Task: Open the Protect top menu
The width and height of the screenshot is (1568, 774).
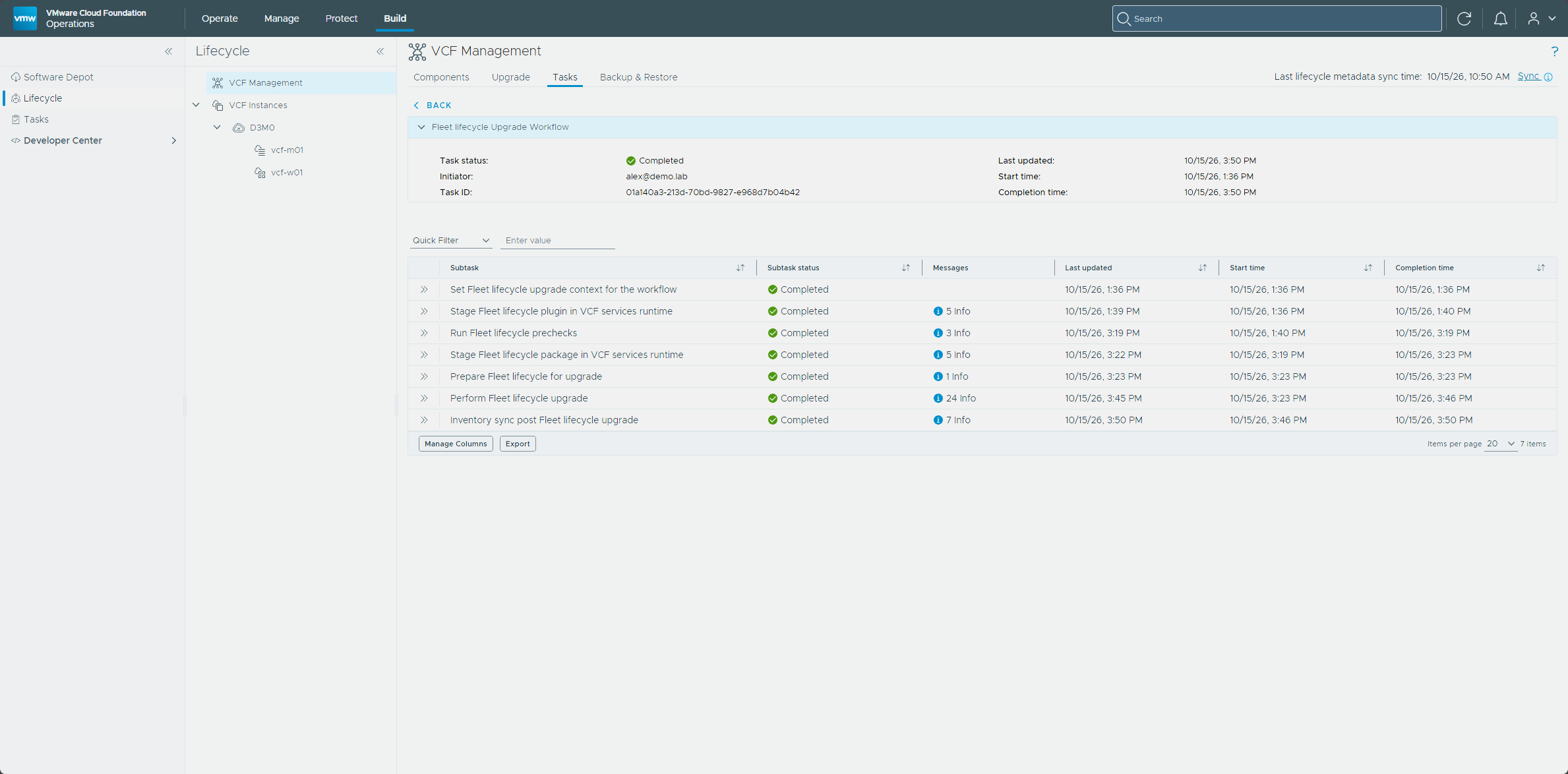Action: [342, 18]
